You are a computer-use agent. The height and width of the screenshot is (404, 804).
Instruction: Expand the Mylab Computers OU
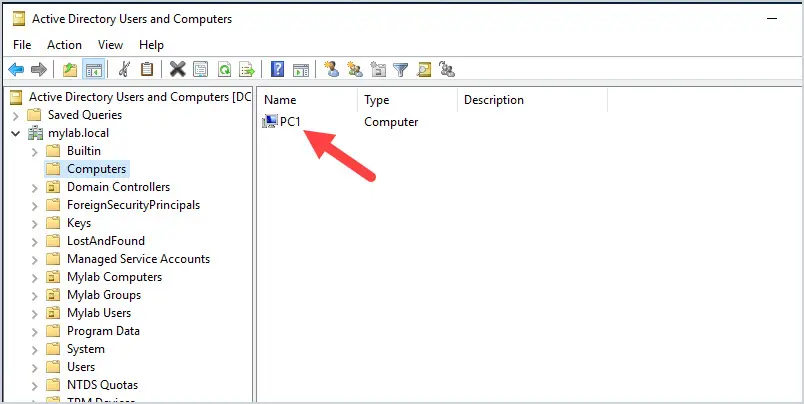point(34,277)
